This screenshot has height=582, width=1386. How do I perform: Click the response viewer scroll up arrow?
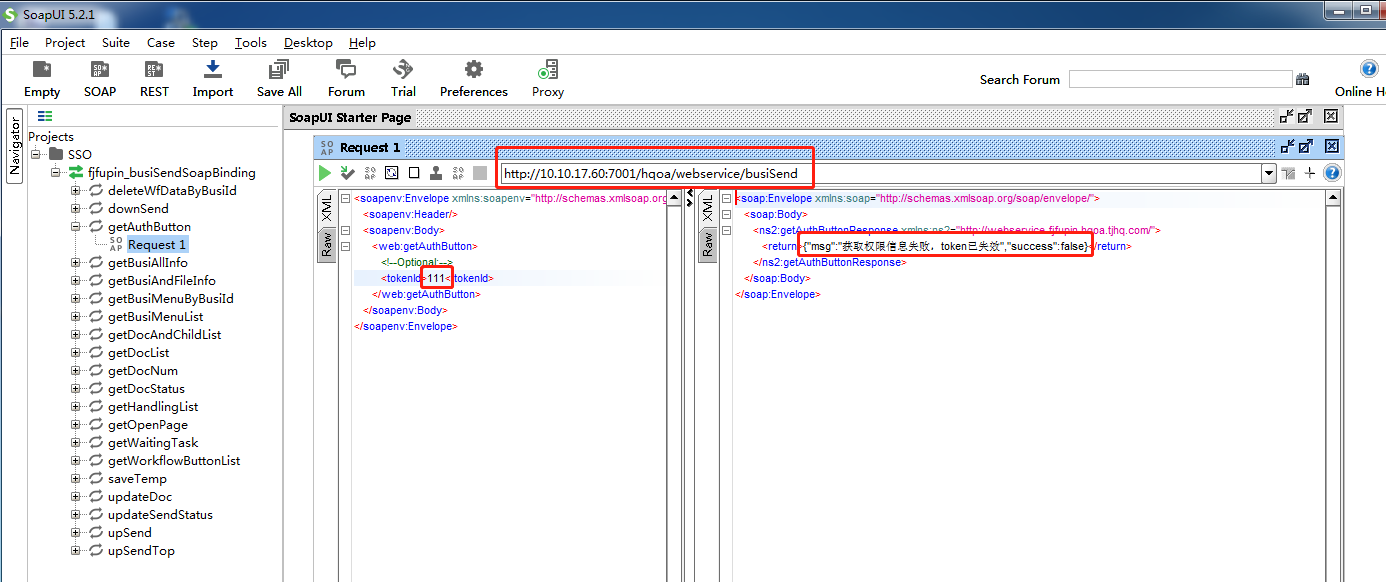pyautogui.click(x=1332, y=198)
